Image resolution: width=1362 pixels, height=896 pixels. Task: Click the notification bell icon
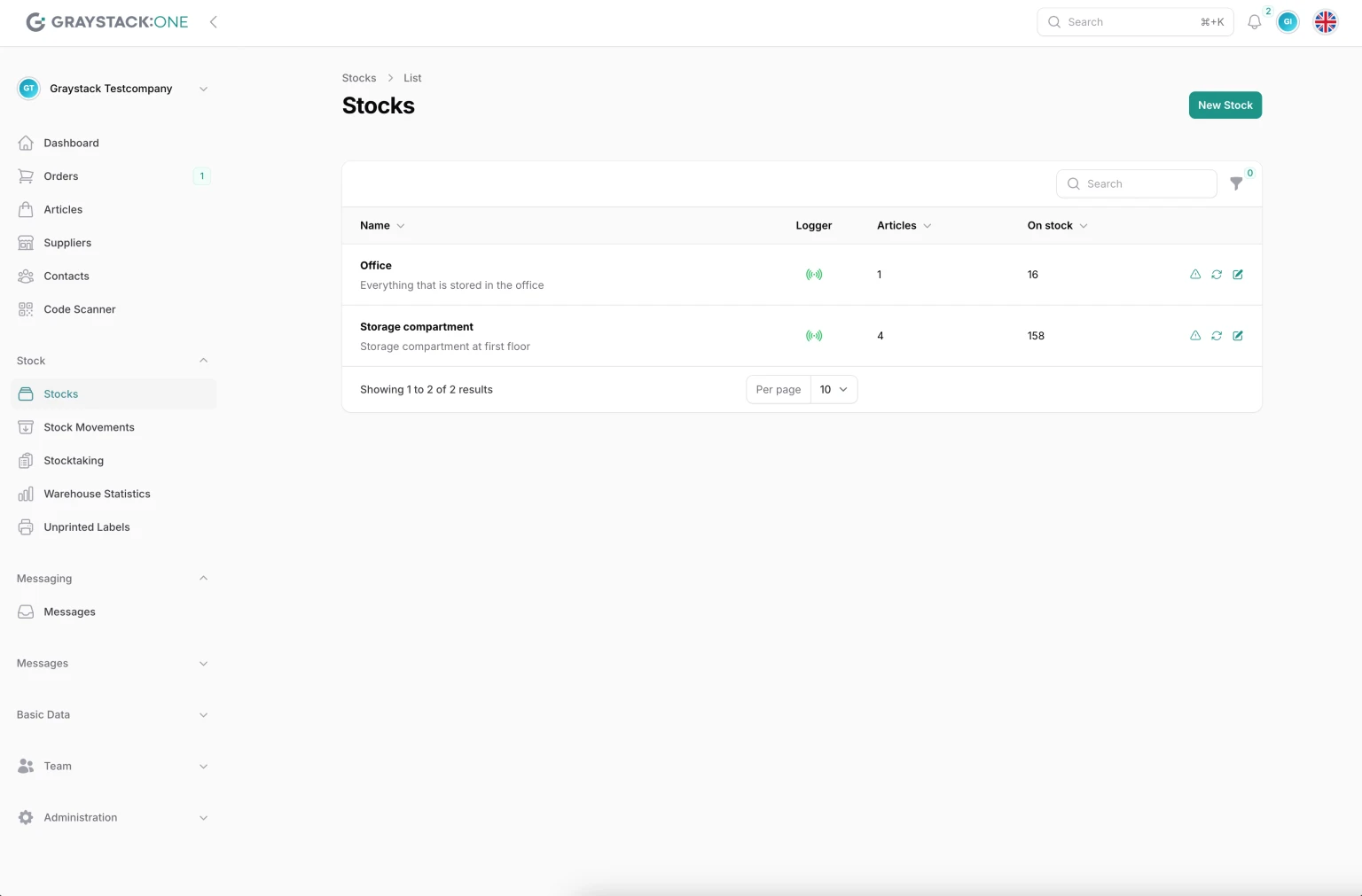coord(1254,22)
